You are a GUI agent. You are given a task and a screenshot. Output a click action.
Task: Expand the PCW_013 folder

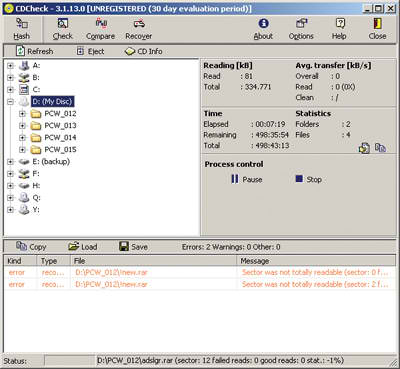pyautogui.click(x=23, y=126)
